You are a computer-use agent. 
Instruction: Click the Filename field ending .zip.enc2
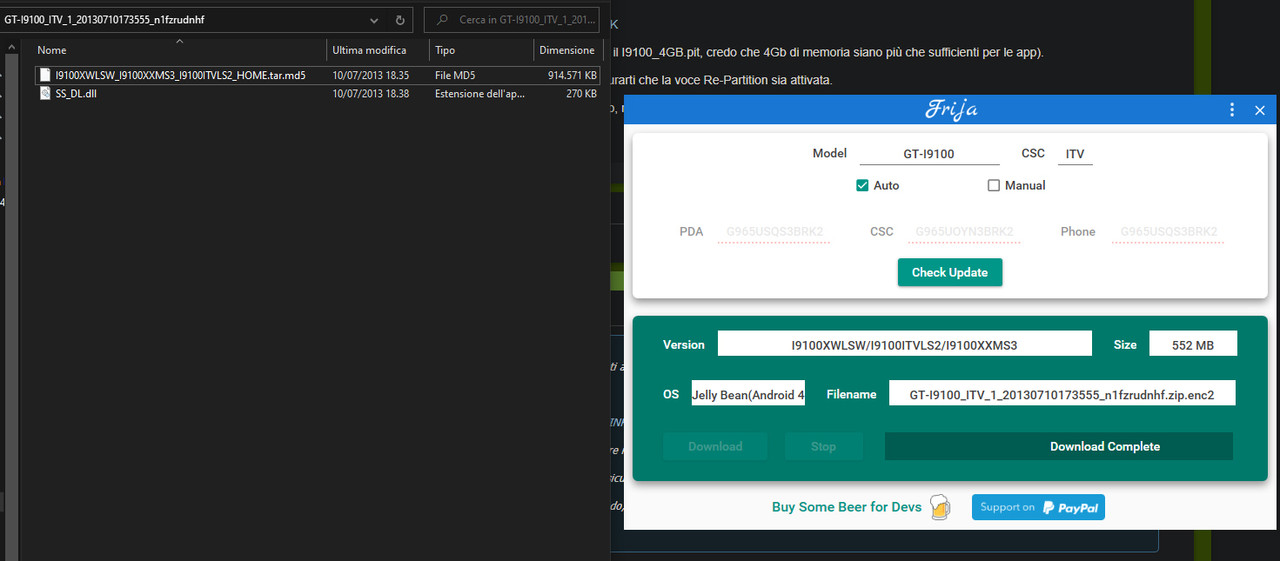tap(1062, 394)
